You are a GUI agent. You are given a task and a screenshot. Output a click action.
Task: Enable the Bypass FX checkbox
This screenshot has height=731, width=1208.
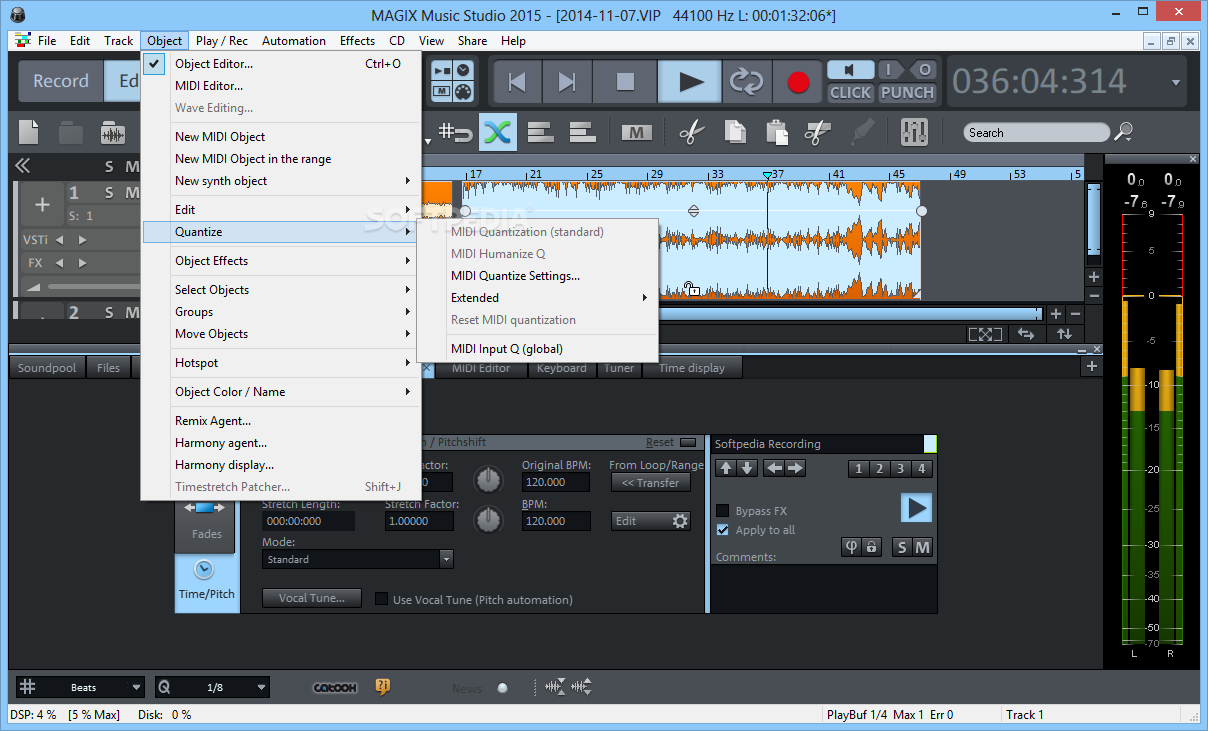[x=723, y=511]
